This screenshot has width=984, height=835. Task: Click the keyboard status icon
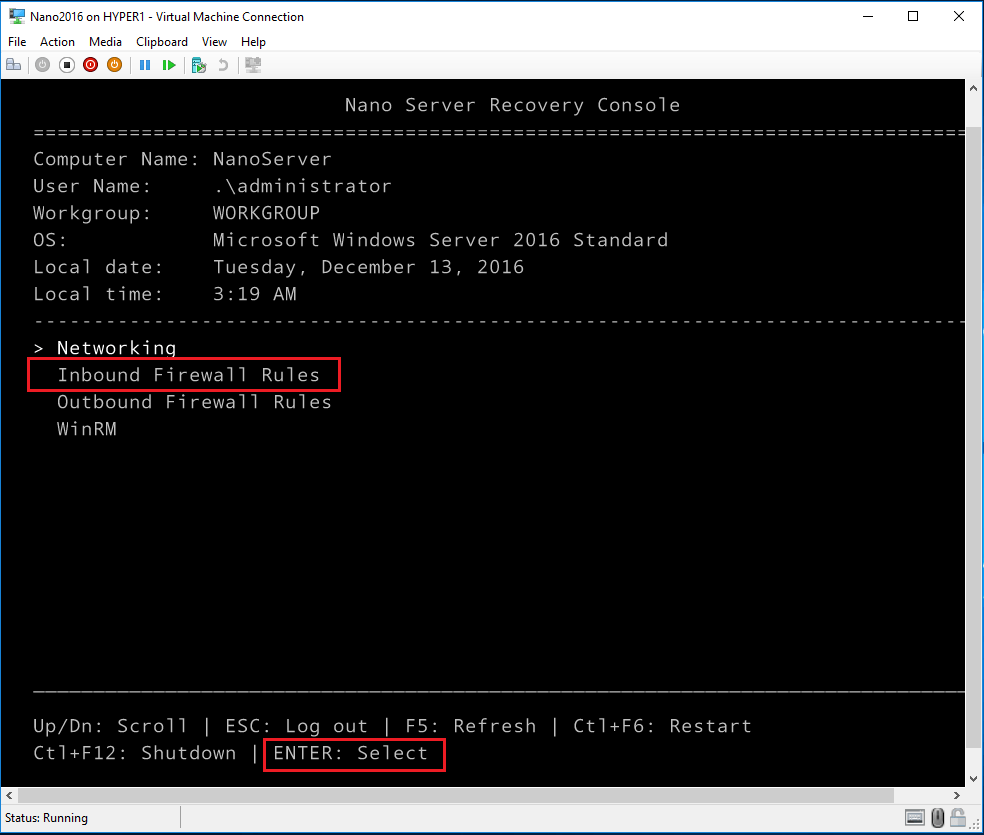[915, 818]
